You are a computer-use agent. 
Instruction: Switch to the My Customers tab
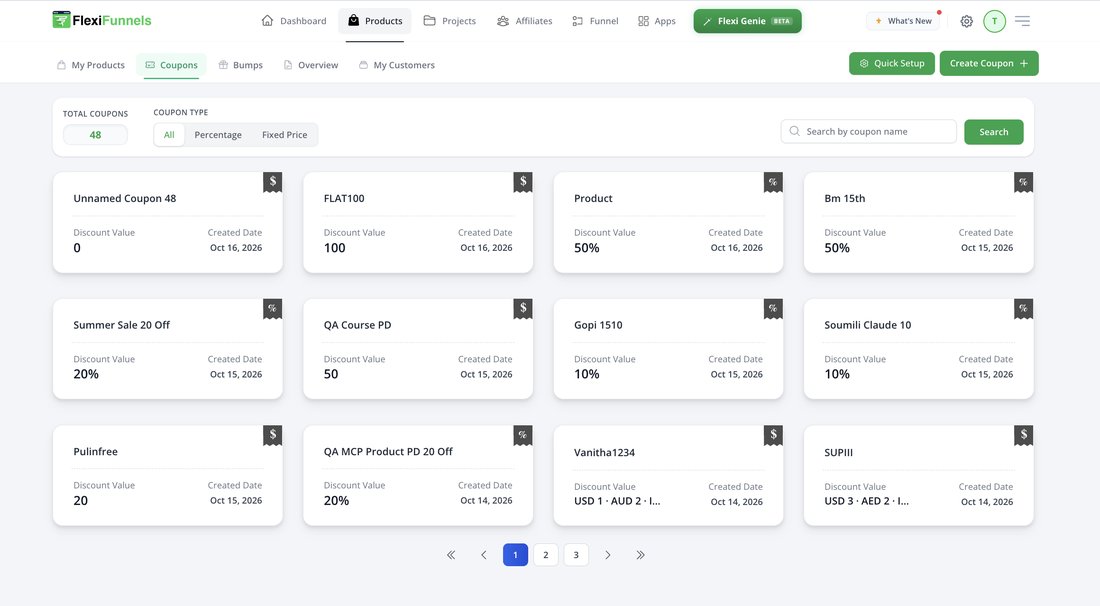(x=397, y=65)
